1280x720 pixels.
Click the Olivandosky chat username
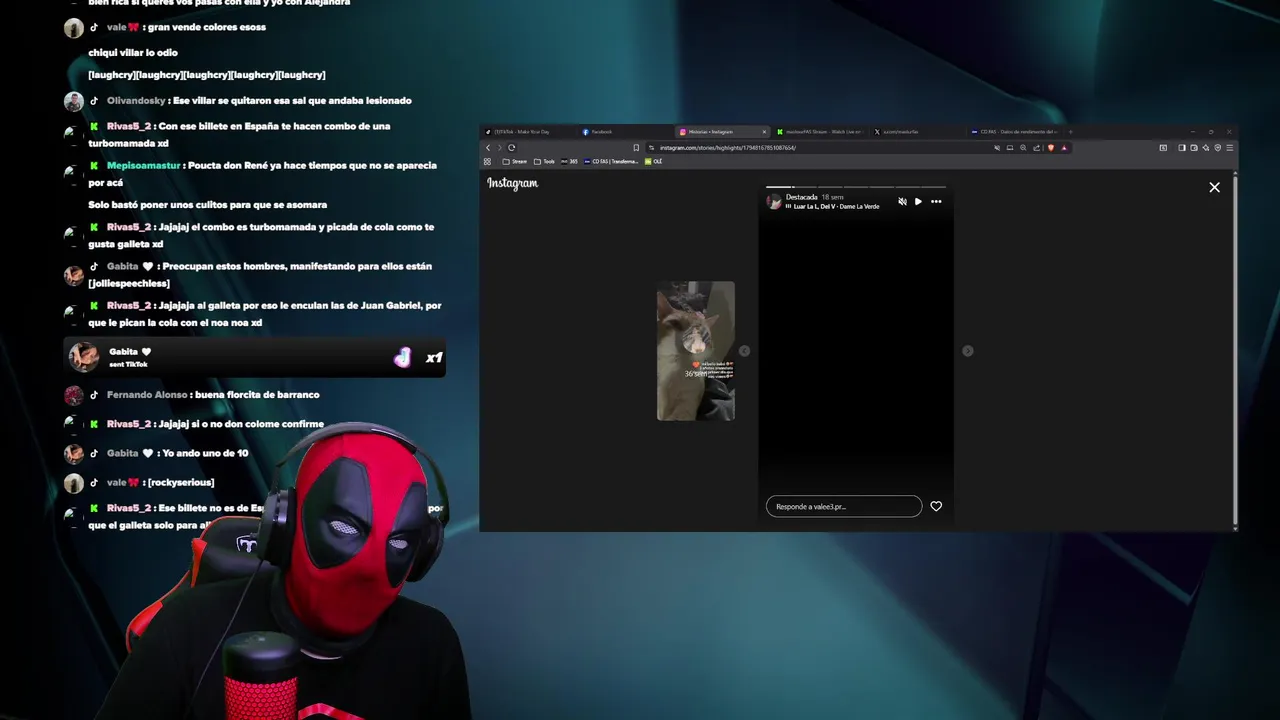click(x=136, y=101)
